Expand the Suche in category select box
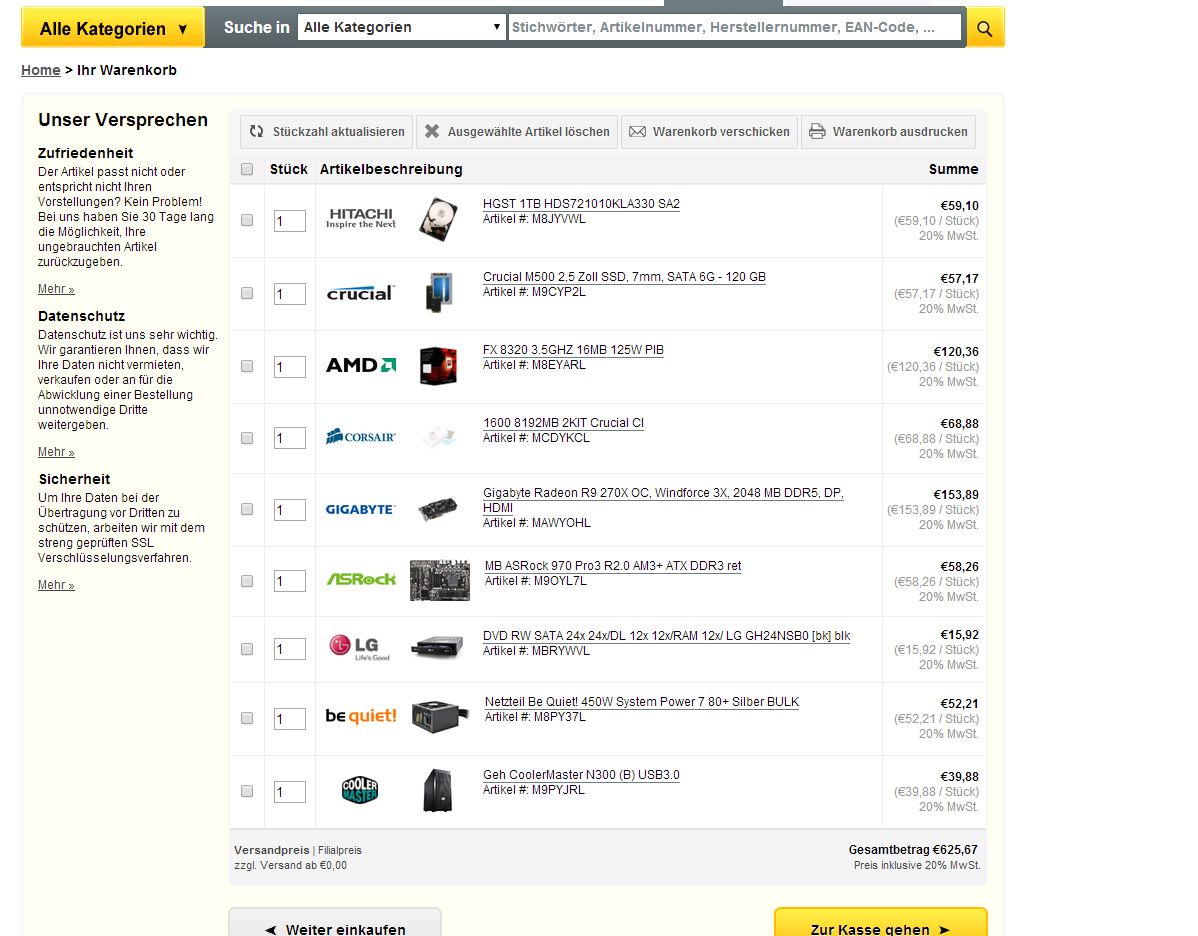Screen dimensions: 1198x936 coord(401,28)
